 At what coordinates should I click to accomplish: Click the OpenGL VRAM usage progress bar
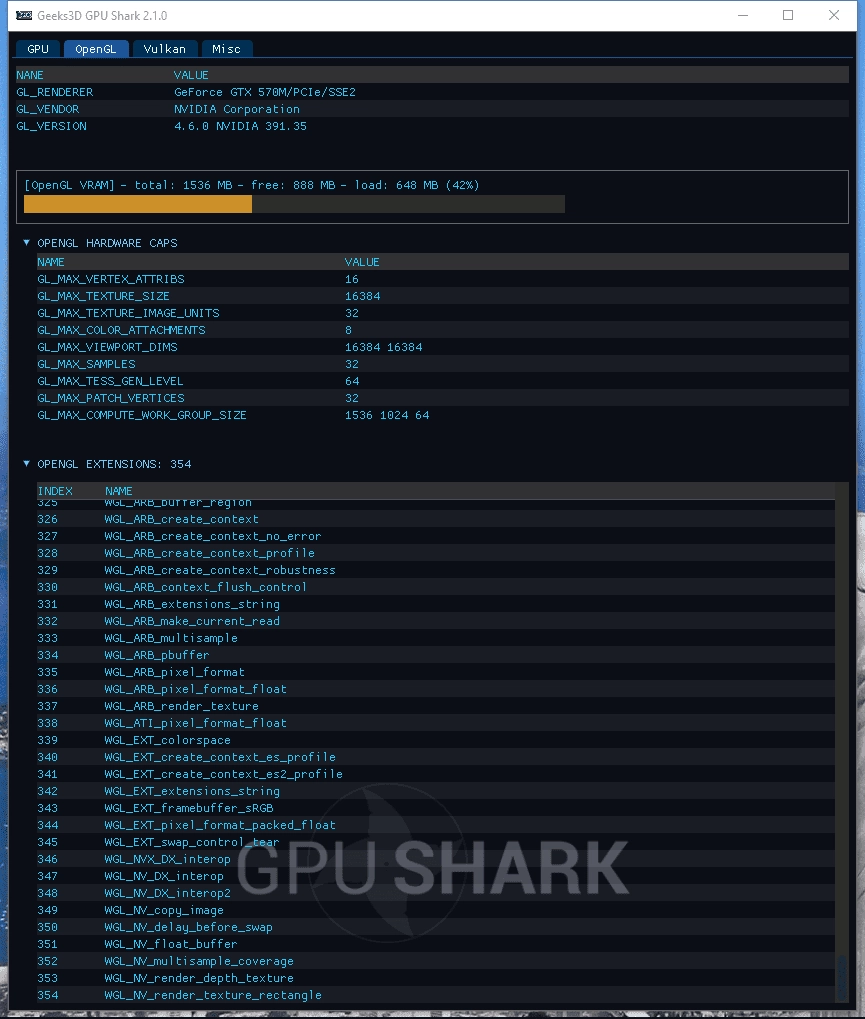(x=294, y=204)
